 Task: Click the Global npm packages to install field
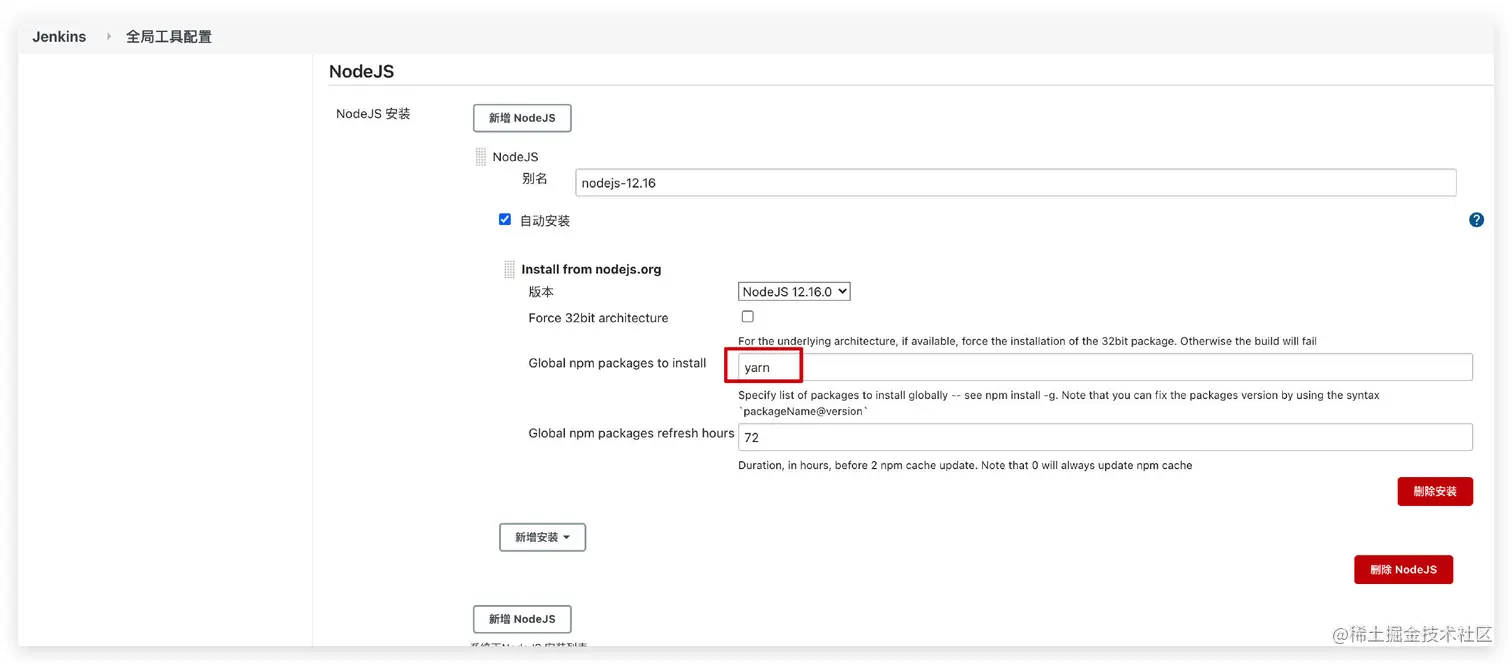pyautogui.click(x=1105, y=367)
